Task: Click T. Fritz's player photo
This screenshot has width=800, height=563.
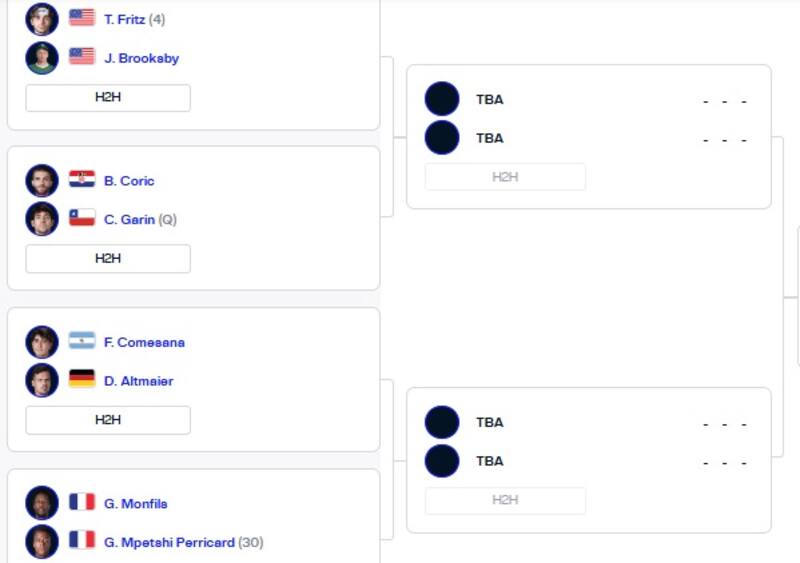Action: click(42, 19)
